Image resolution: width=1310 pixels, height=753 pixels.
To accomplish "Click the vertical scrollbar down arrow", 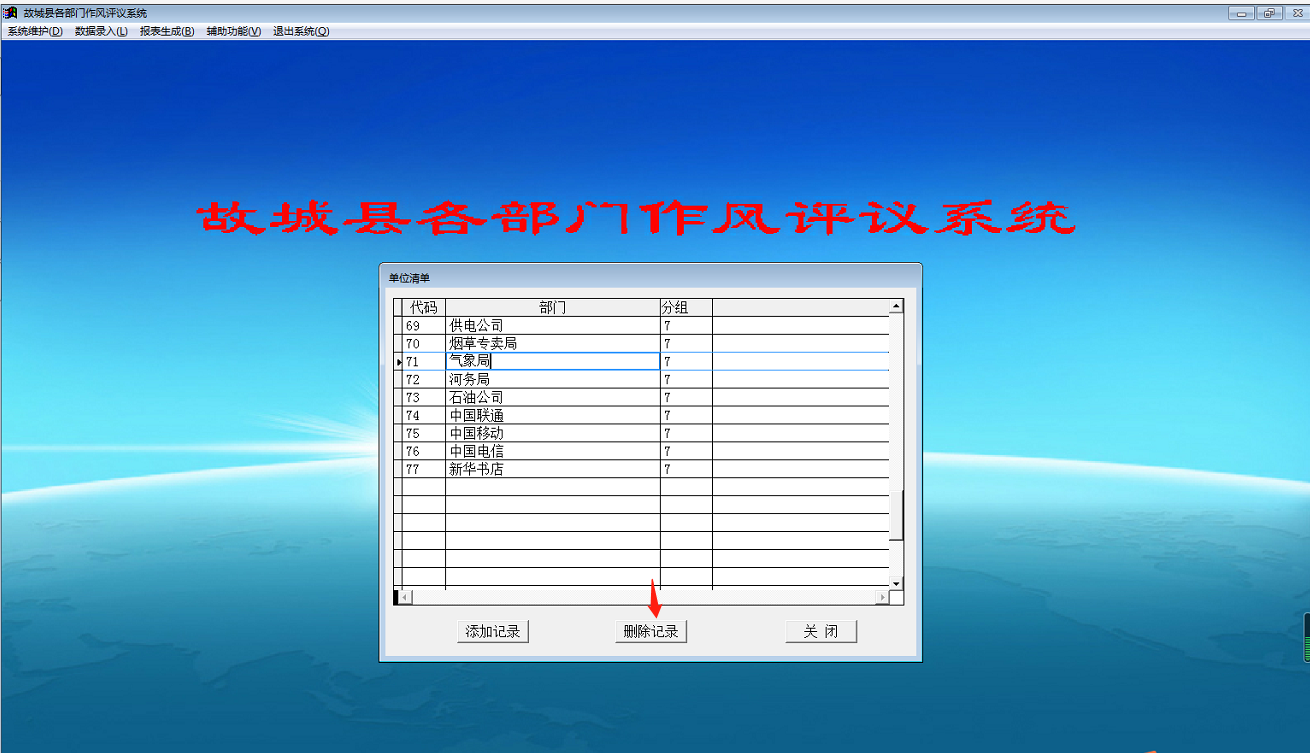I will pyautogui.click(x=896, y=583).
